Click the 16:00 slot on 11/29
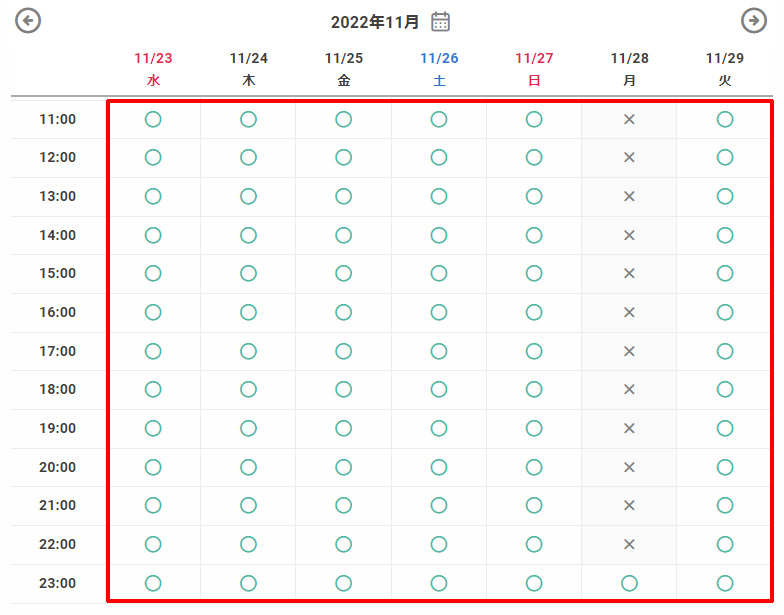The width and height of the screenshot is (784, 615). [725, 313]
